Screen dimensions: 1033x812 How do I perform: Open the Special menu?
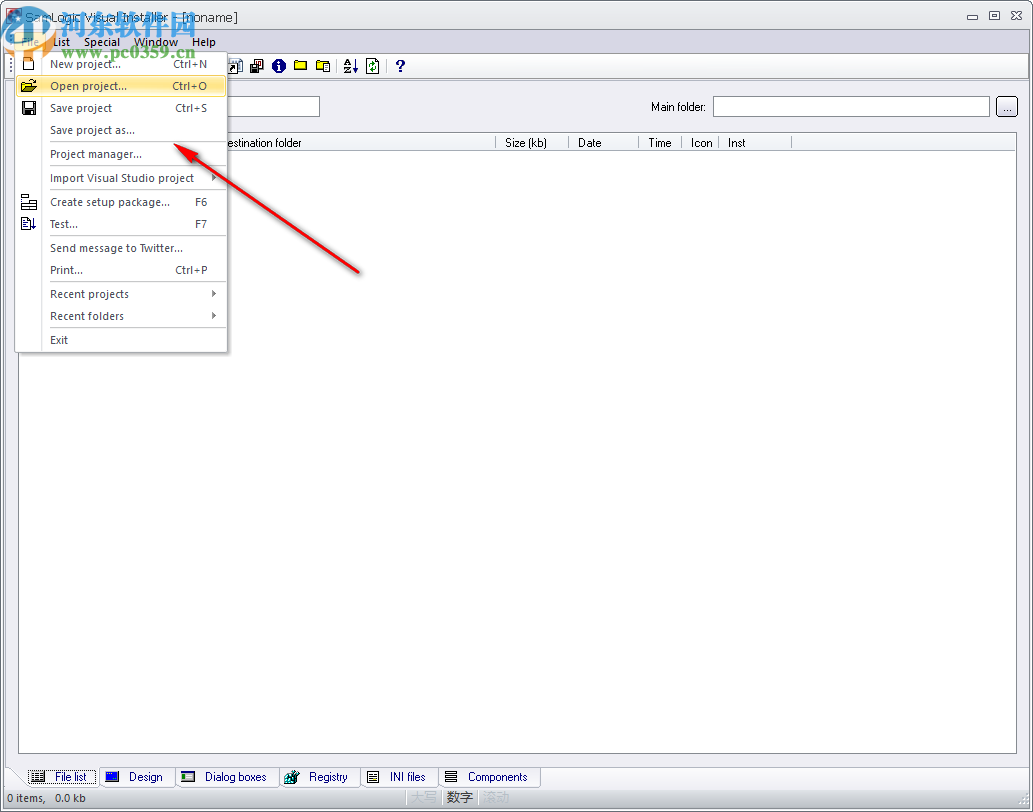click(x=101, y=42)
